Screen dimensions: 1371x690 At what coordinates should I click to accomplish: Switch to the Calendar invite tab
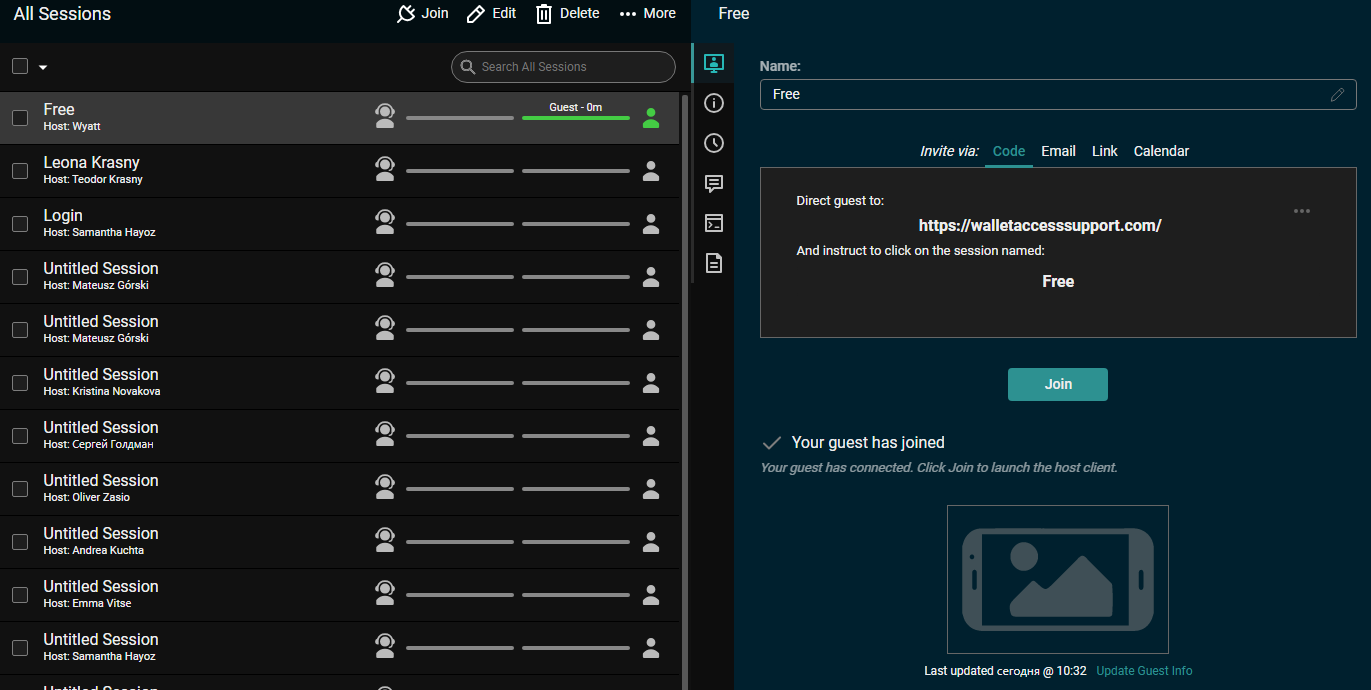click(x=1161, y=151)
